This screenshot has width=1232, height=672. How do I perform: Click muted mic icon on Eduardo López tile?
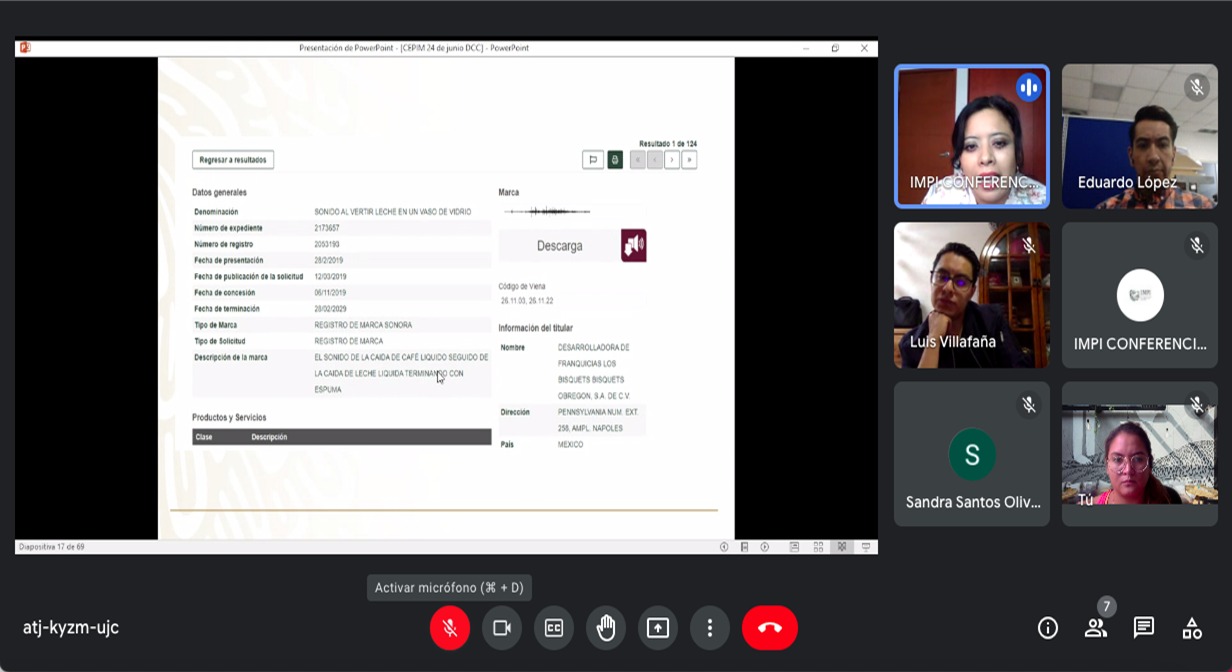coord(1196,87)
